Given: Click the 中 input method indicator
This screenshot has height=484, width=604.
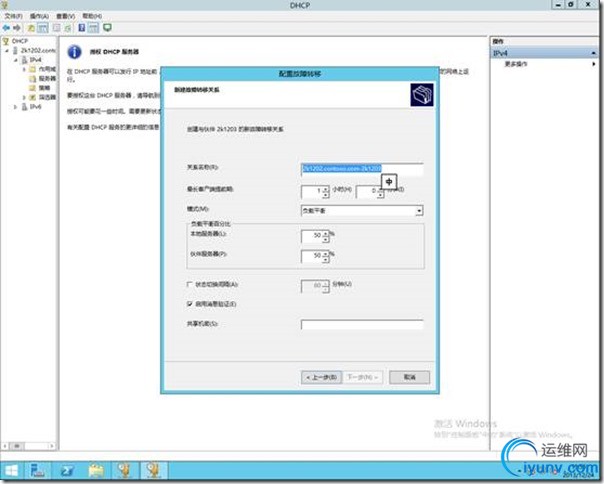Looking at the screenshot, I should (389, 182).
